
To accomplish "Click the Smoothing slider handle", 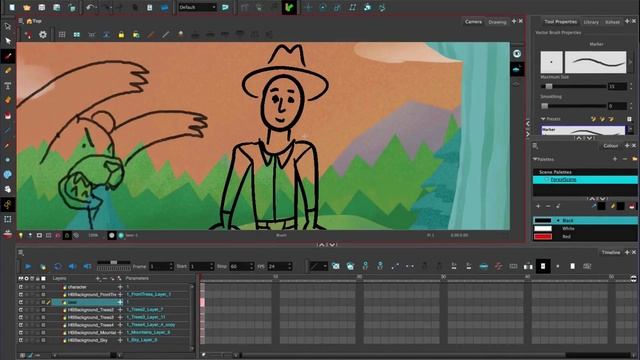I will [544, 106].
